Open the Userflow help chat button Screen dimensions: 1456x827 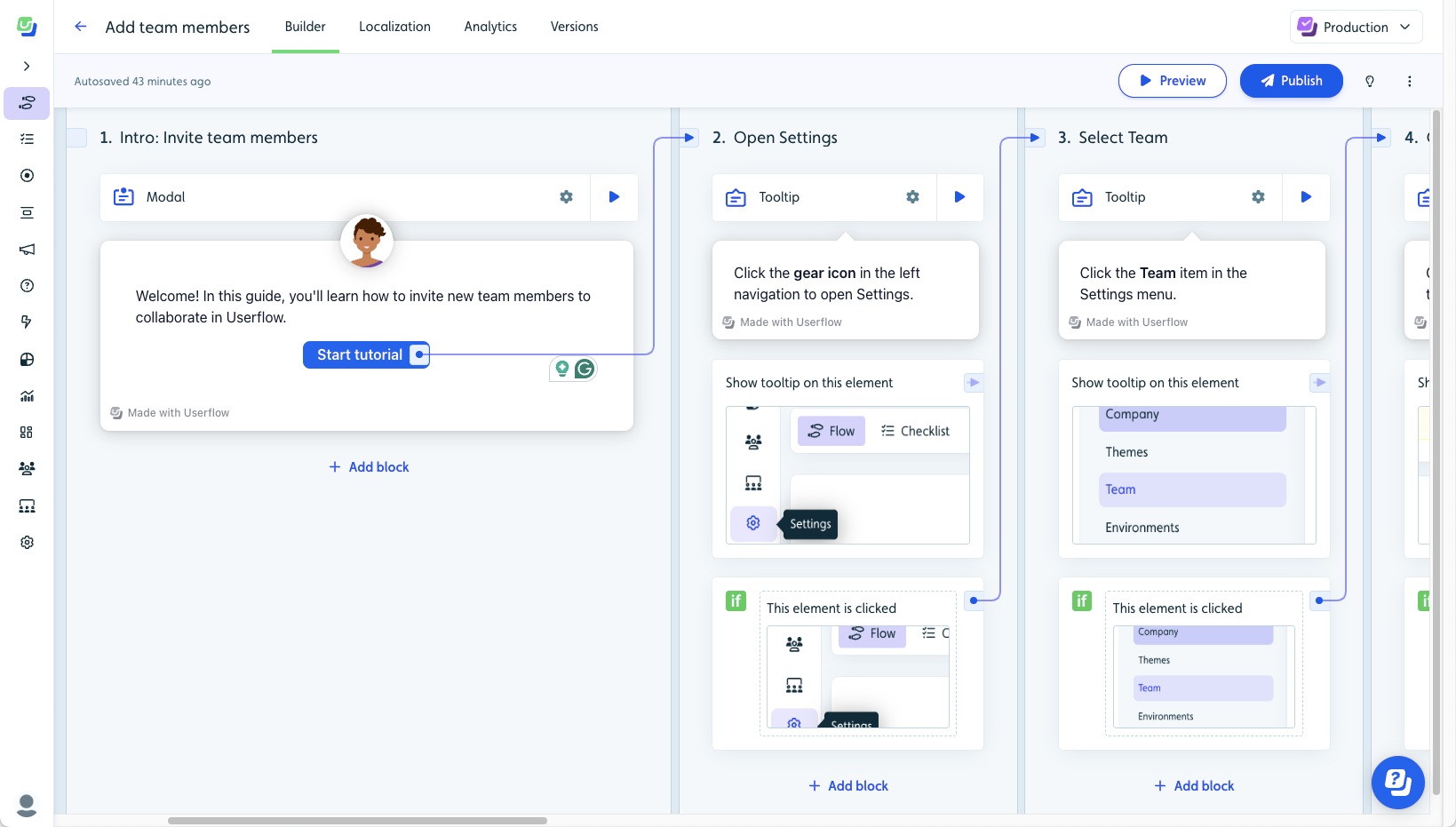click(x=1397, y=783)
